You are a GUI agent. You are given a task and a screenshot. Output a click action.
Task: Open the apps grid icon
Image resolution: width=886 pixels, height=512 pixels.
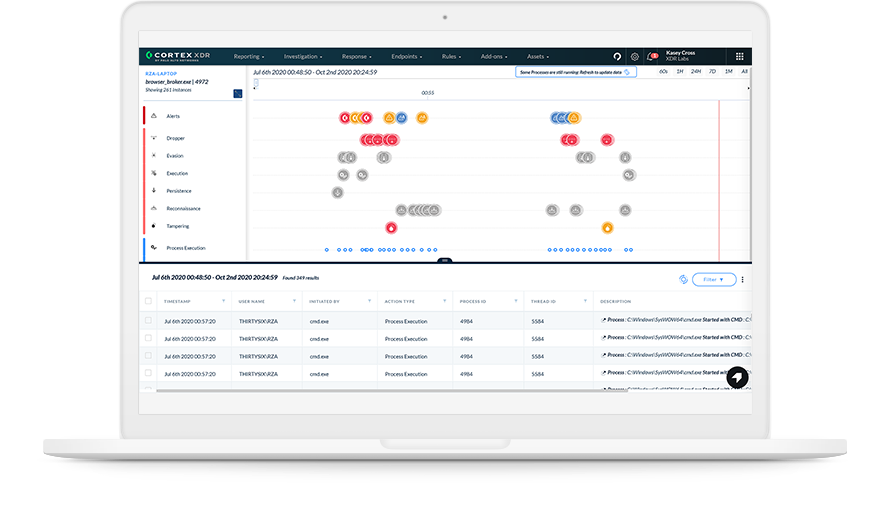739,57
